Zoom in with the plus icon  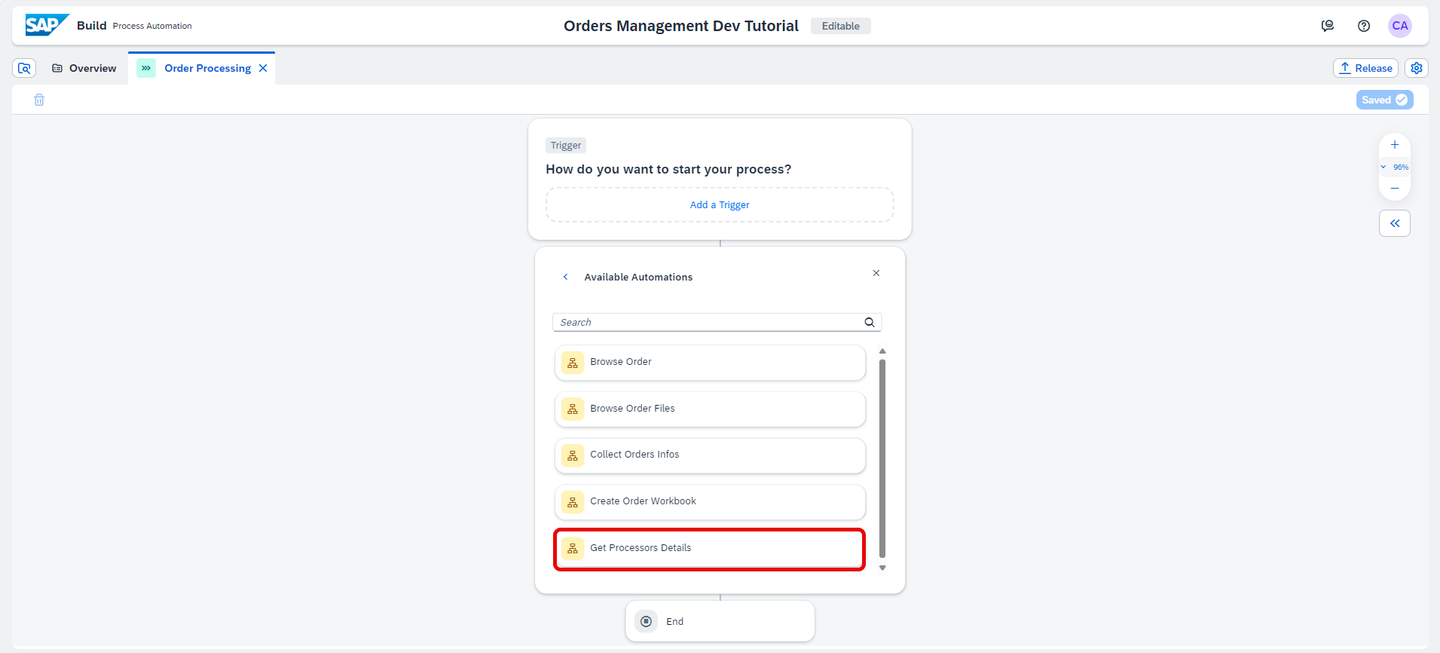tap(1395, 145)
